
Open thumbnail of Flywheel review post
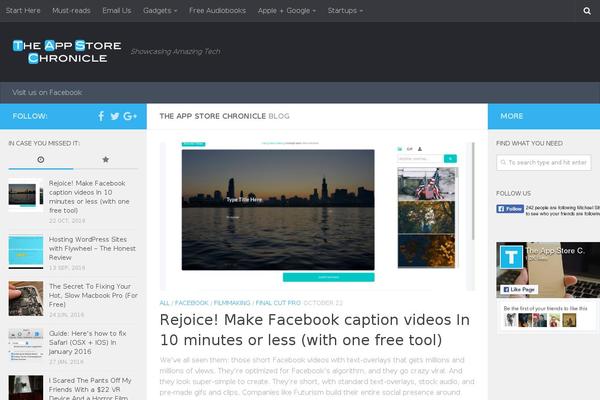[26, 251]
